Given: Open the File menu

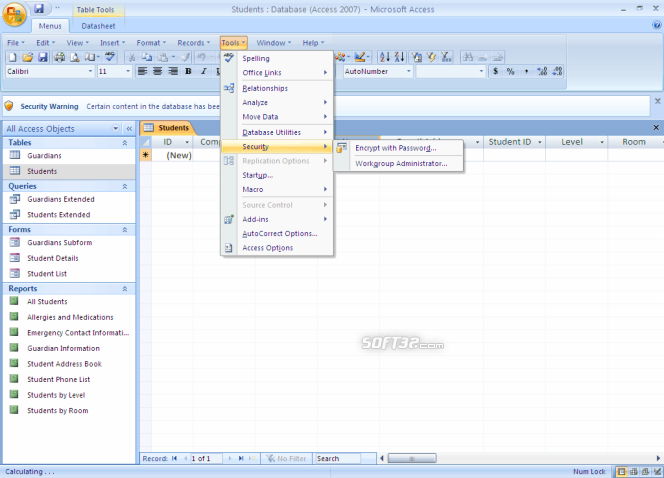Looking at the screenshot, I should click(x=16, y=43).
